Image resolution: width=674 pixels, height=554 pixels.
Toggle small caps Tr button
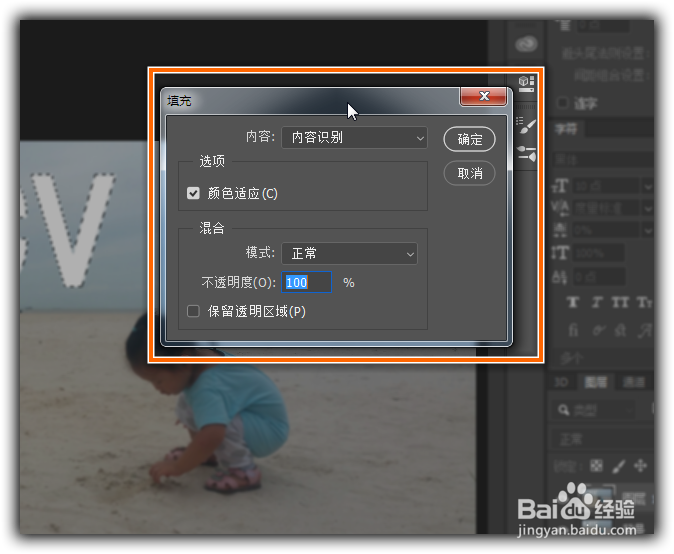point(644,302)
